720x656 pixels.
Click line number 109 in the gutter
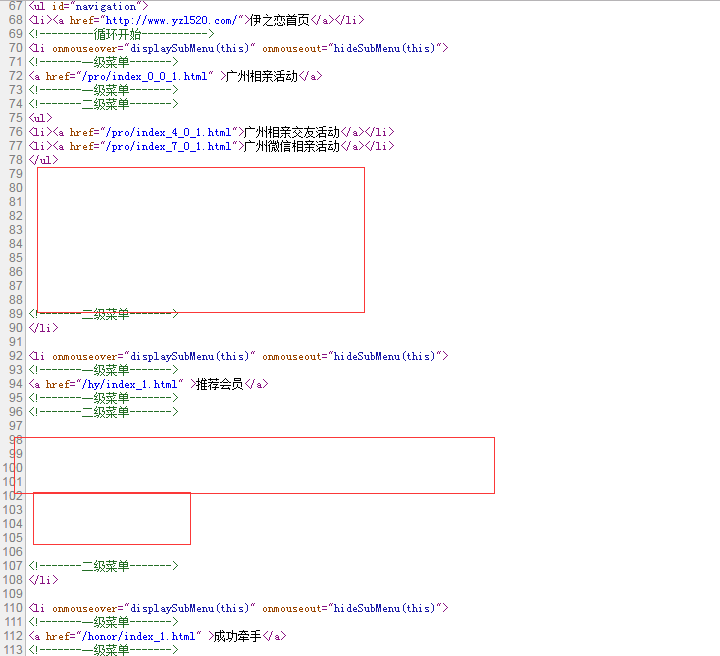[x=12, y=594]
